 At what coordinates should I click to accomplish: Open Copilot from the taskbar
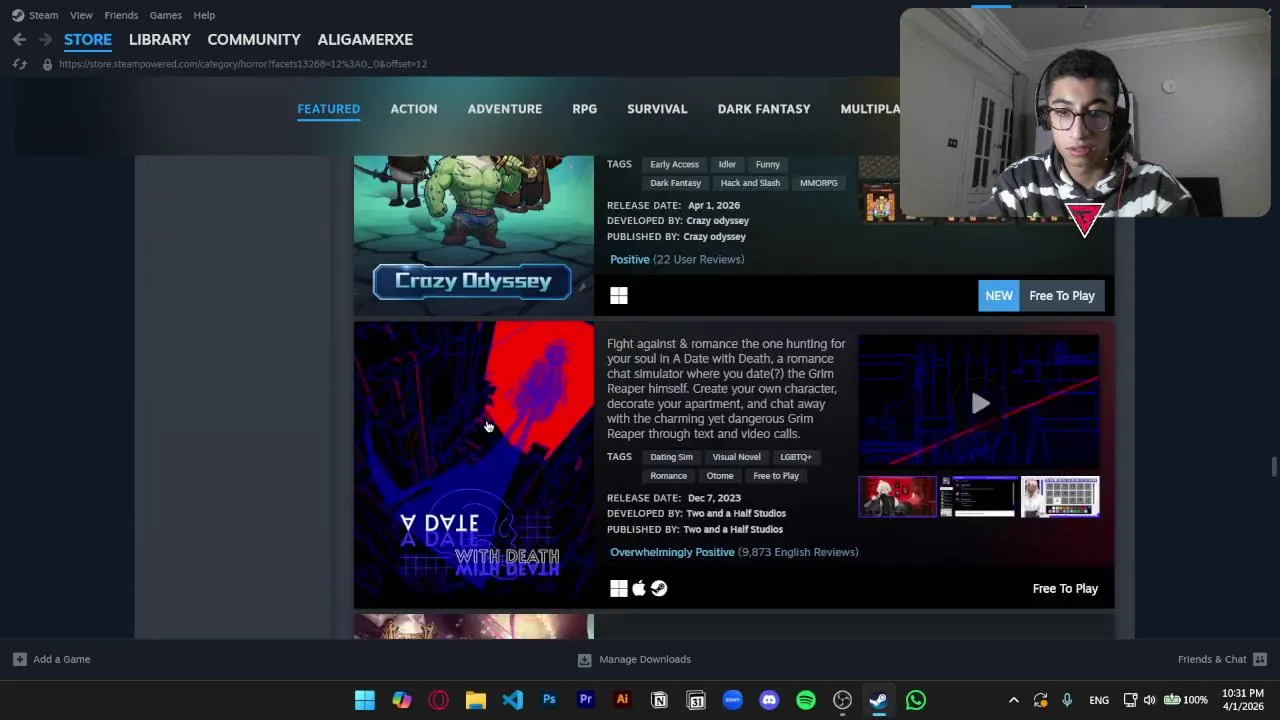pyautogui.click(x=402, y=700)
